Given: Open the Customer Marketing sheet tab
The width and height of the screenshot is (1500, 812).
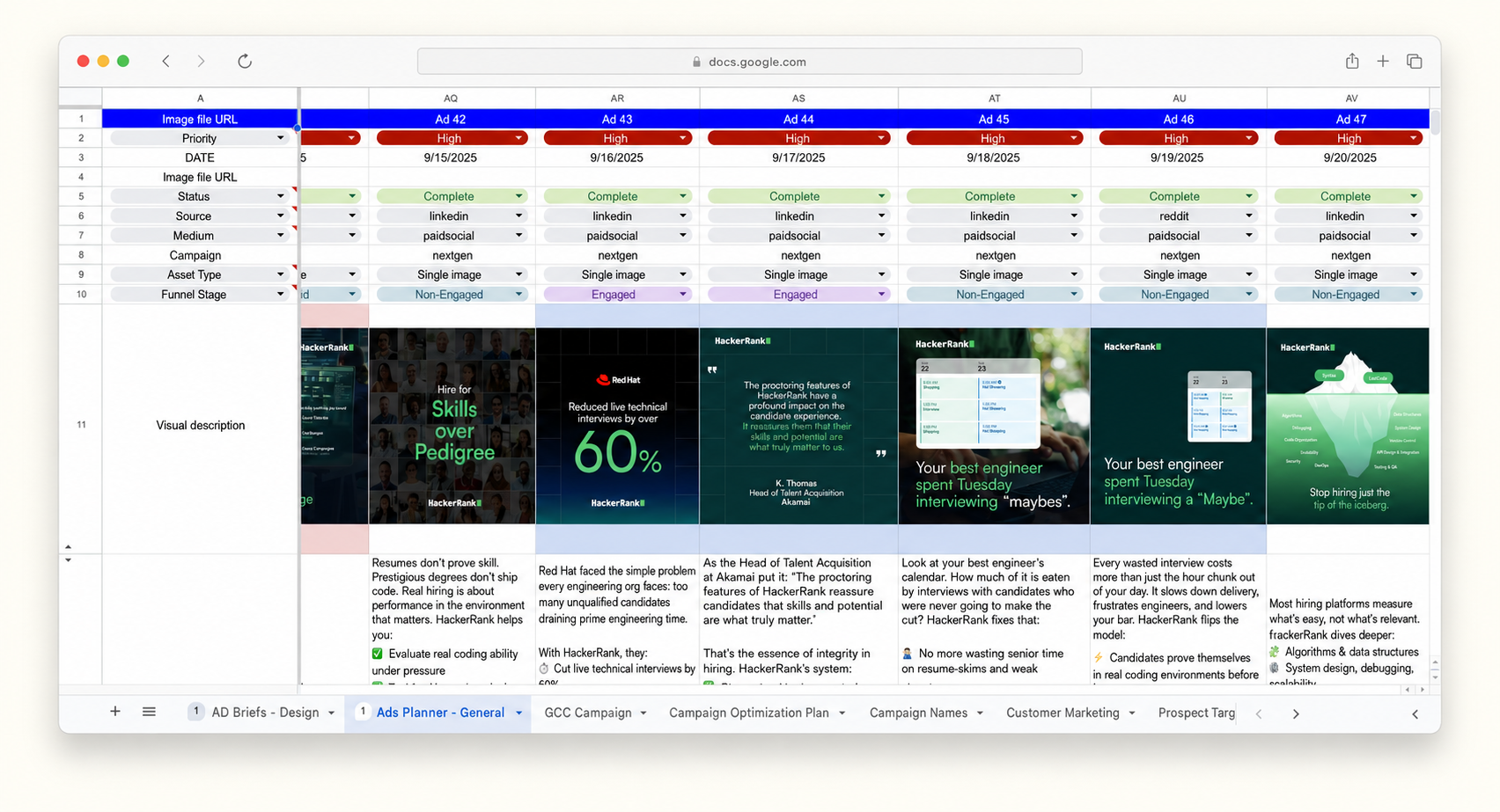Looking at the screenshot, I should click(x=1062, y=713).
